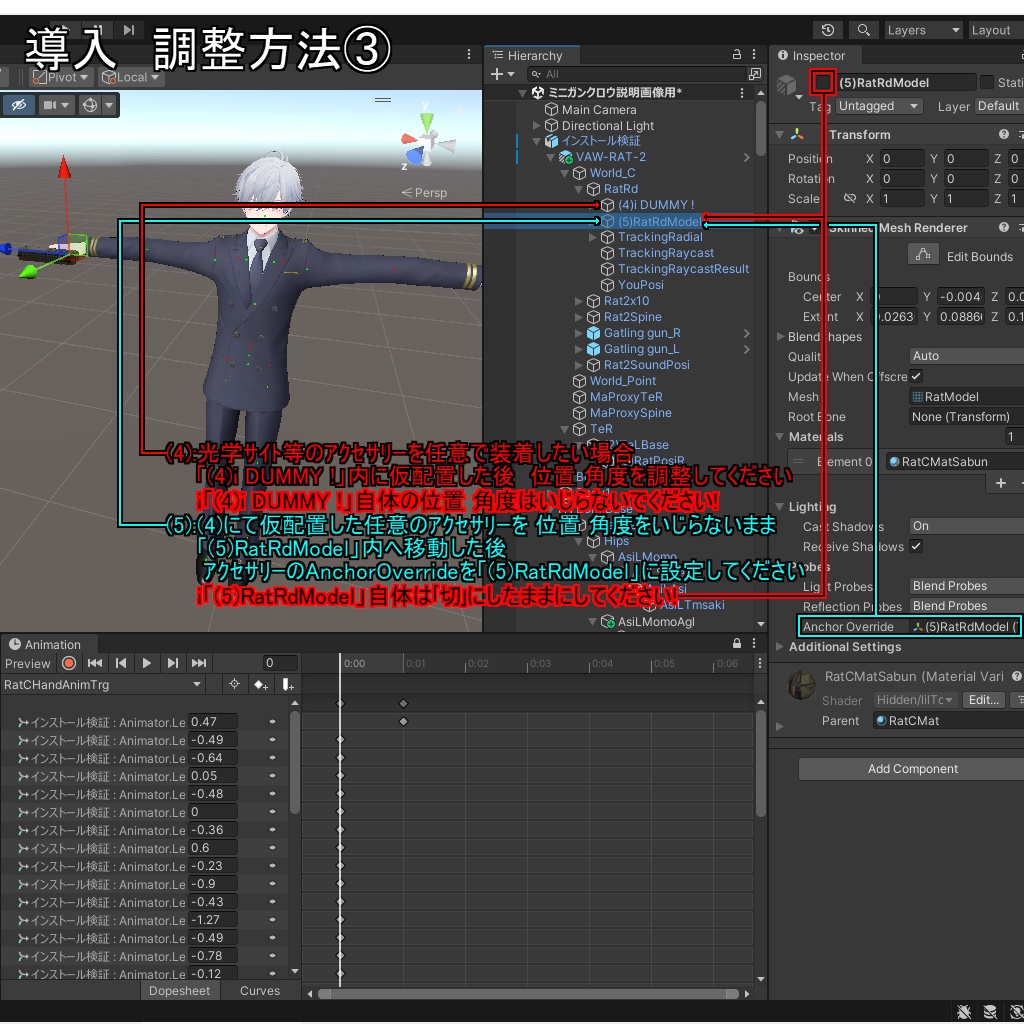Toggle Receive Shadows checkbox
Screen dimensions: 1024x1024
[x=916, y=547]
